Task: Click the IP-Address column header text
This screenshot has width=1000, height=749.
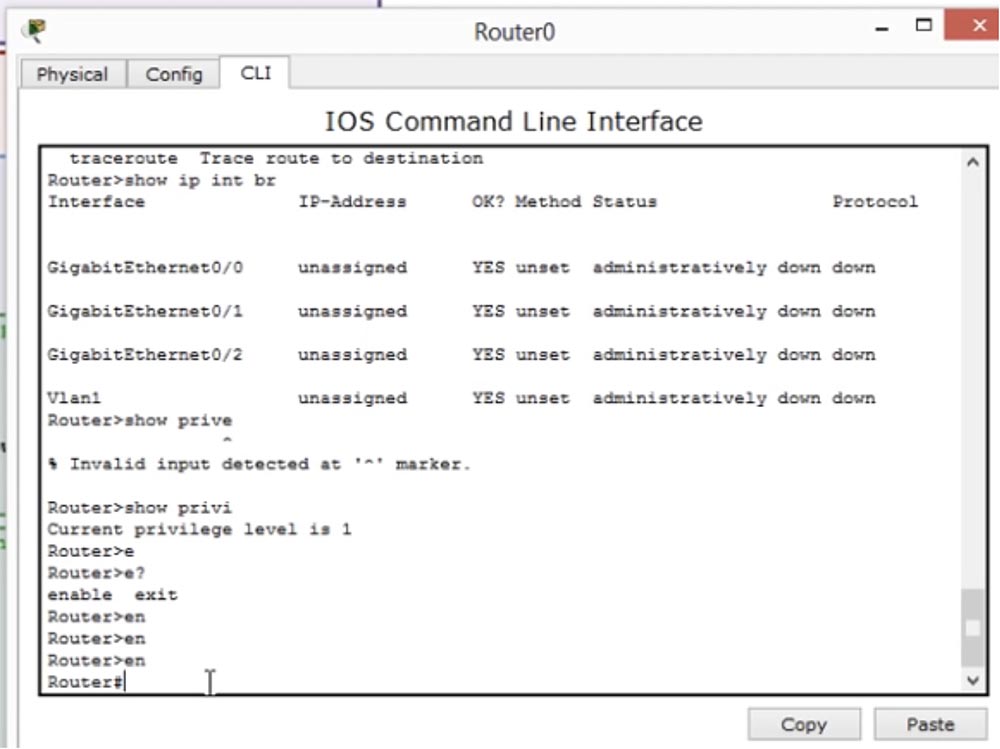Action: tap(352, 202)
